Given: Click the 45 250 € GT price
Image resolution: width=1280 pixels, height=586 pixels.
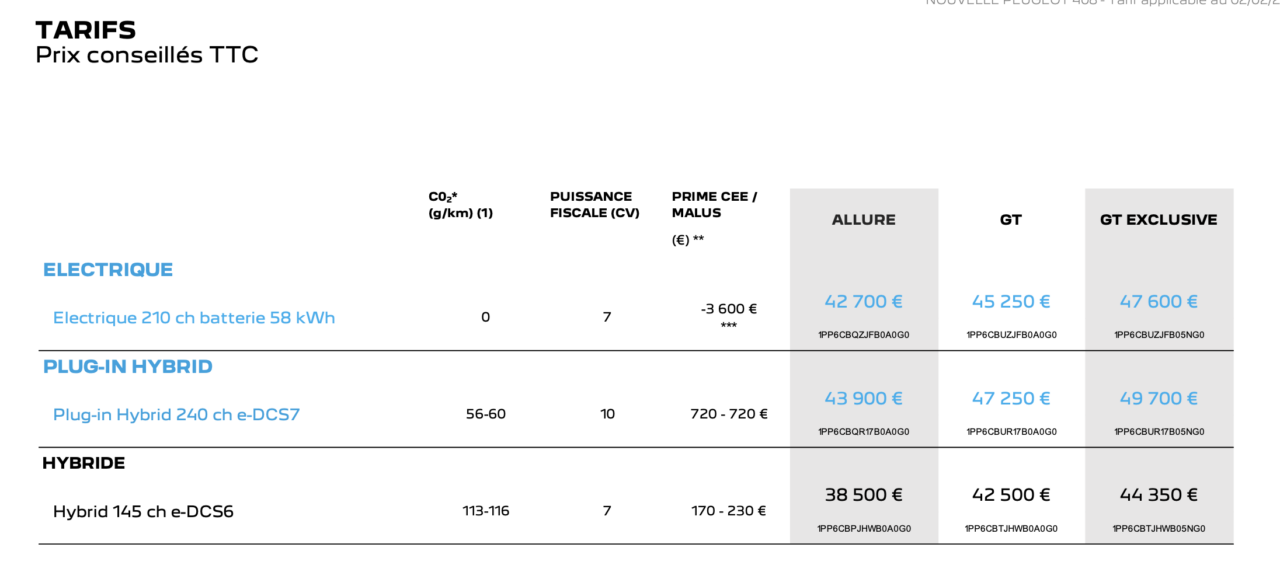Looking at the screenshot, I should point(1011,301).
